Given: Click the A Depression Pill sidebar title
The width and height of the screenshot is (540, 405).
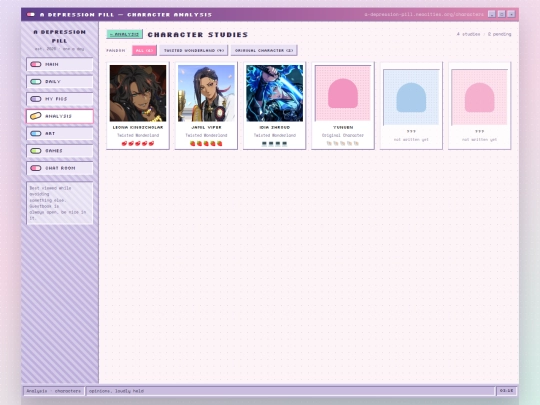Looking at the screenshot, I should click(x=60, y=36).
